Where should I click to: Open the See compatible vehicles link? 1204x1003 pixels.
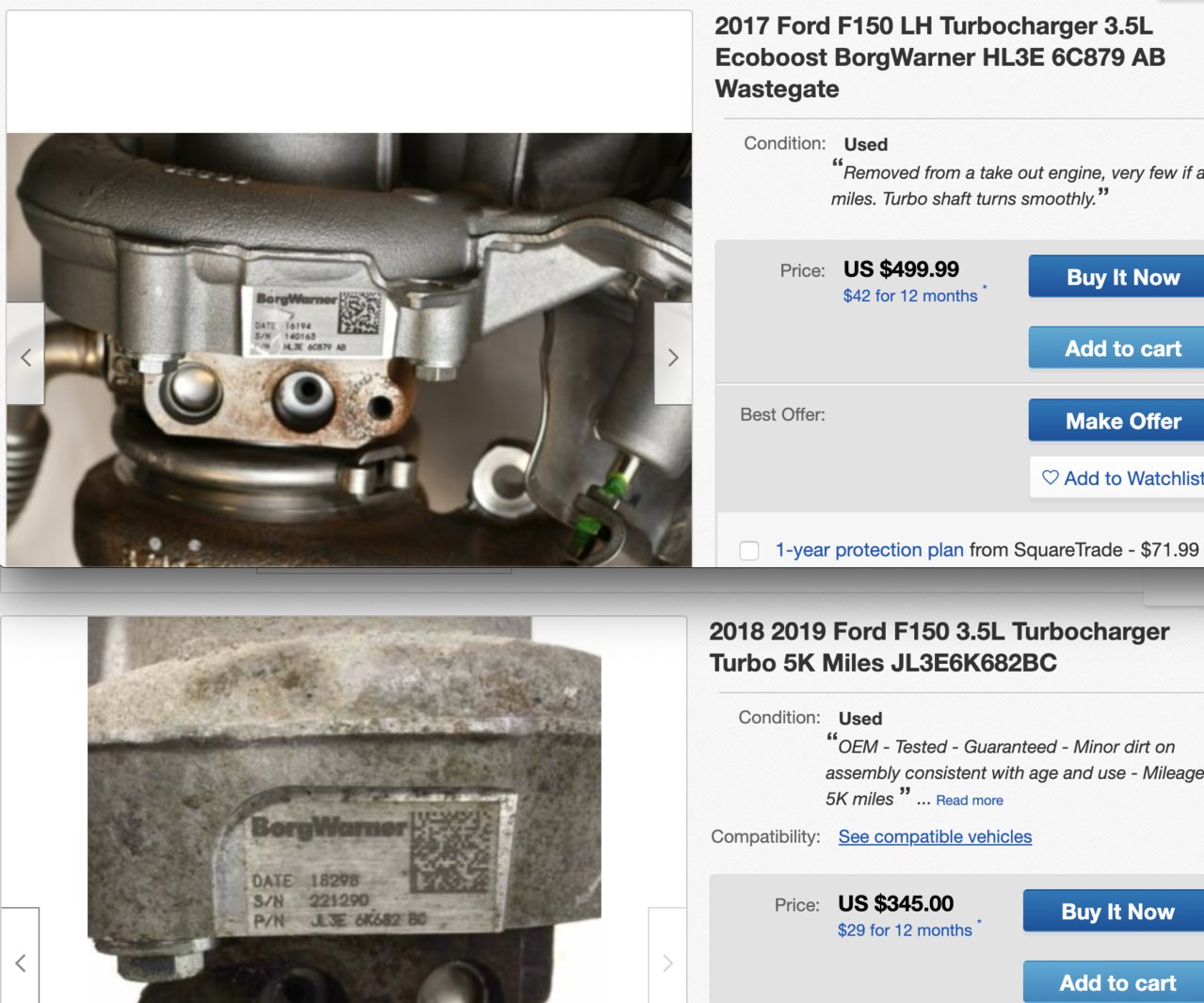[935, 836]
